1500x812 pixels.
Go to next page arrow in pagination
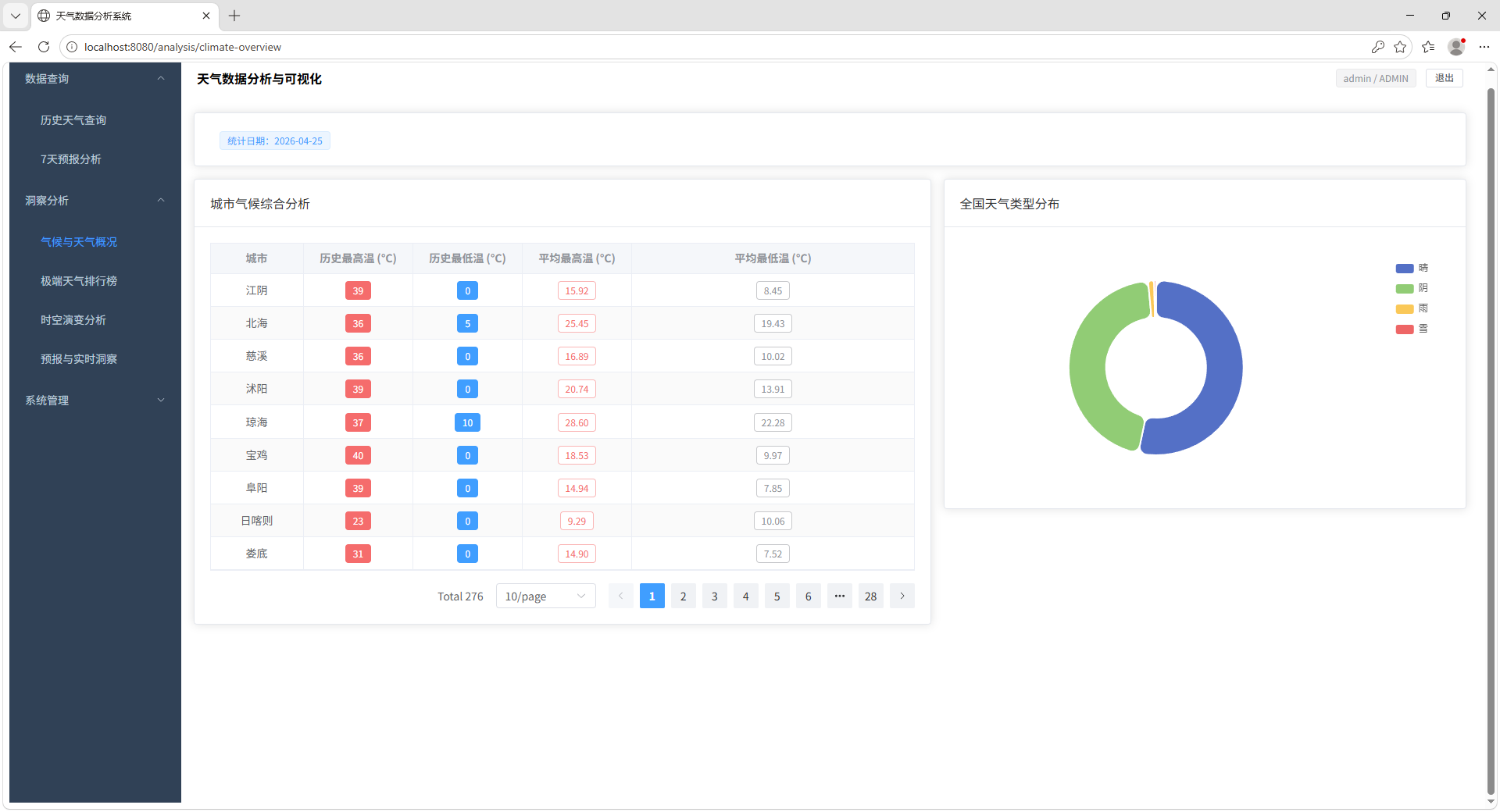(x=902, y=596)
